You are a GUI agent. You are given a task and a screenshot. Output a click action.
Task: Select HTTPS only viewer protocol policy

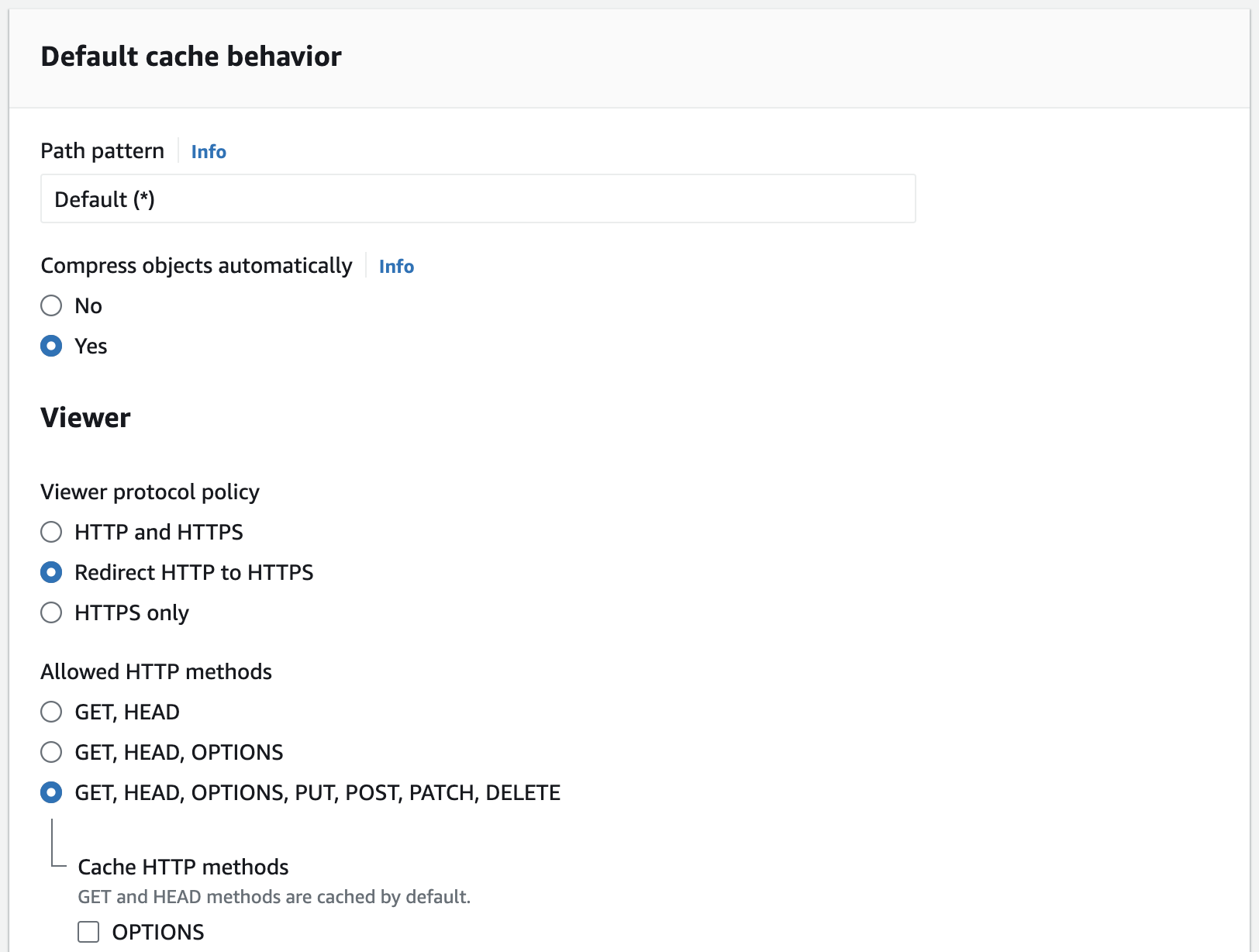[x=51, y=612]
